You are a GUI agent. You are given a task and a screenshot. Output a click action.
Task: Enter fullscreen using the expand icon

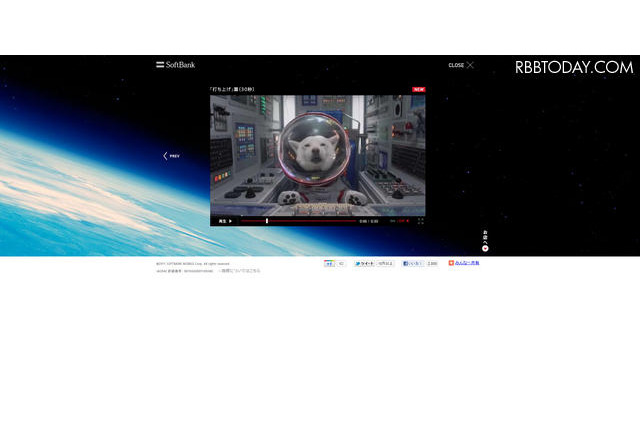point(420,221)
